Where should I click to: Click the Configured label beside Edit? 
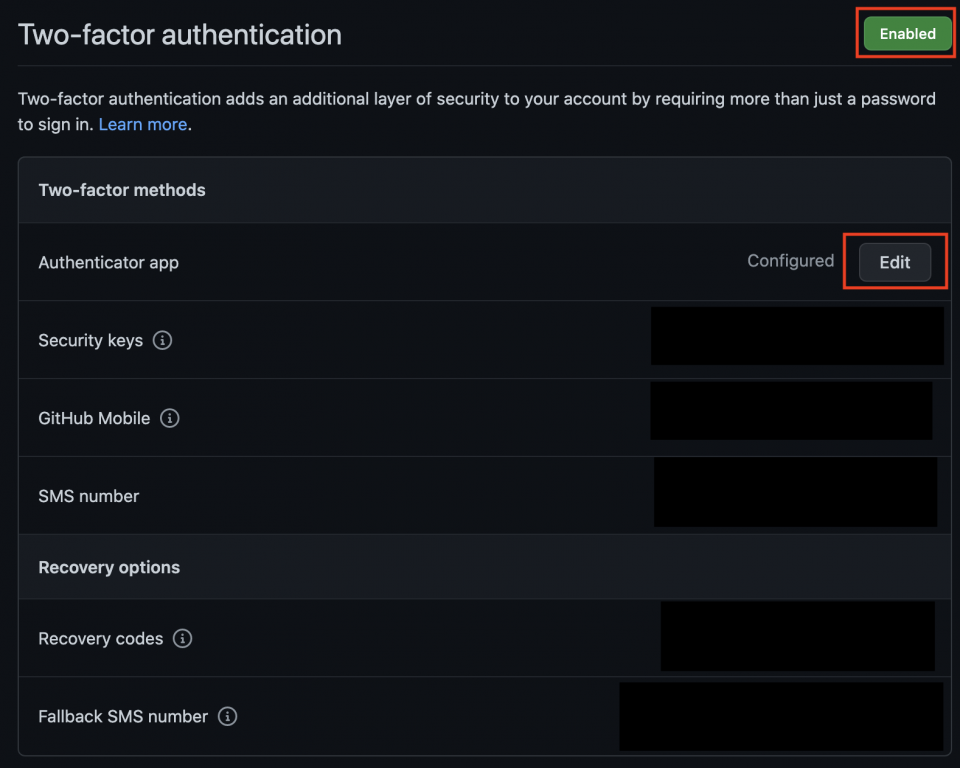coord(790,261)
